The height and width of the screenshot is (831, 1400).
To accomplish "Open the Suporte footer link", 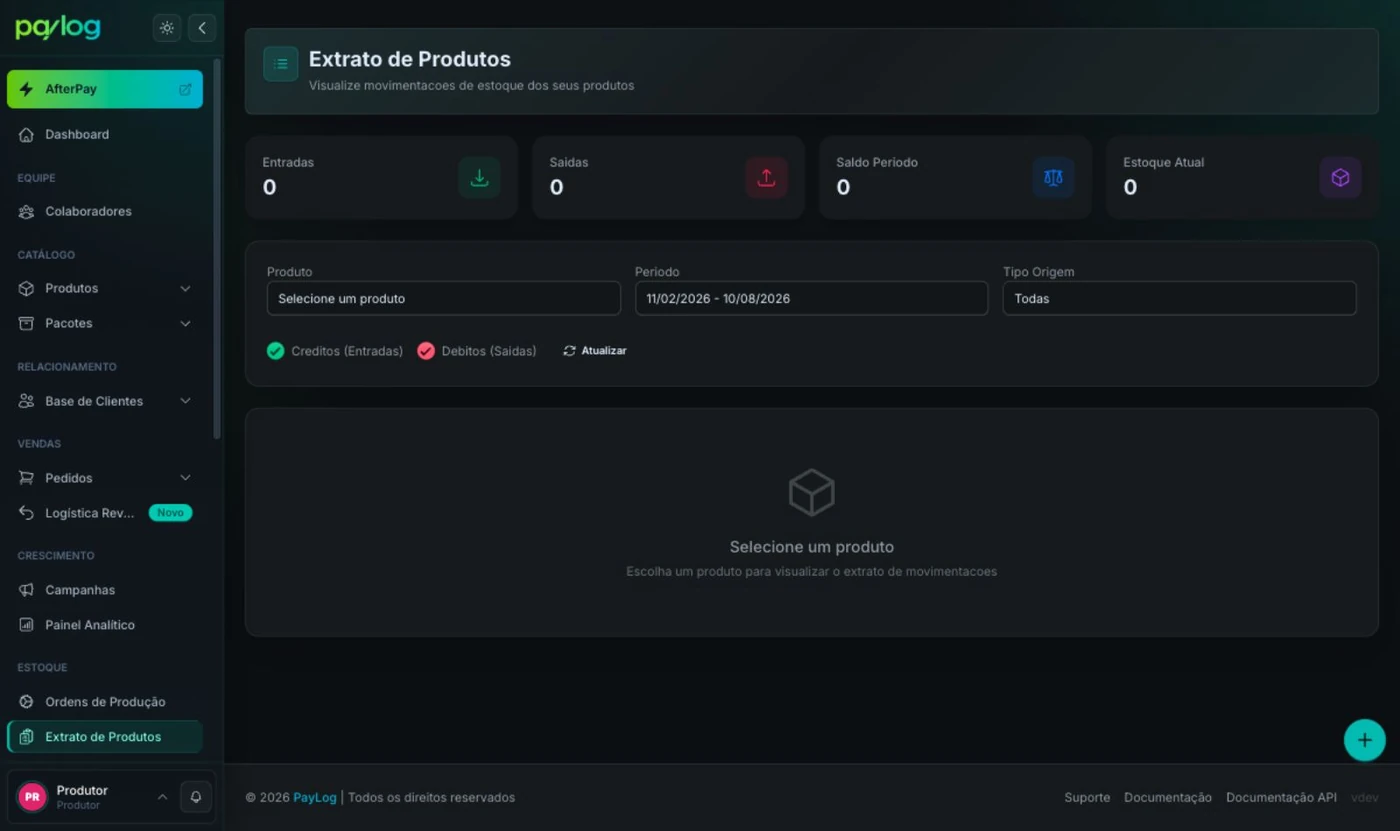I will click(x=1087, y=798).
